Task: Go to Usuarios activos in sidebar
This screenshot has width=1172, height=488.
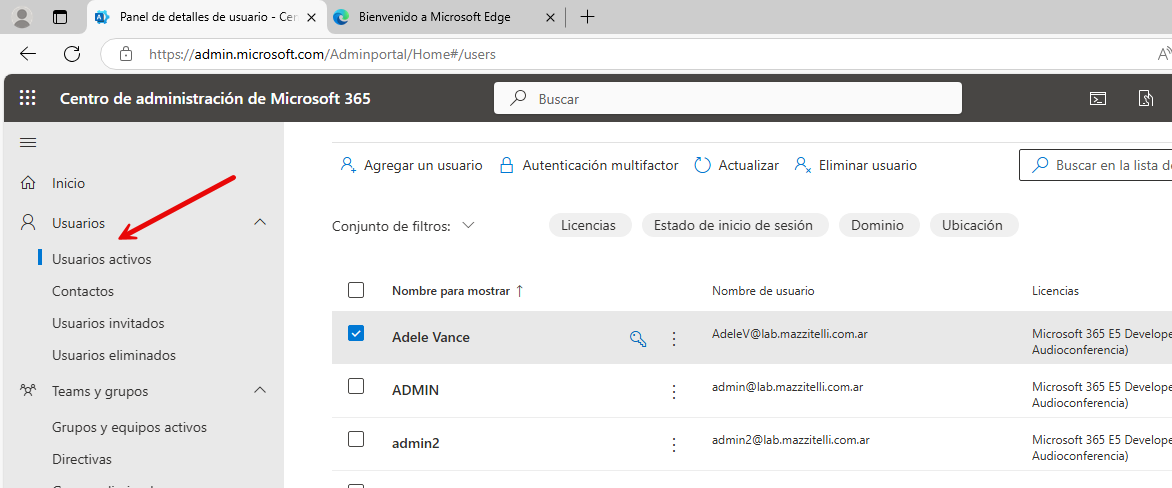Action: (102, 259)
